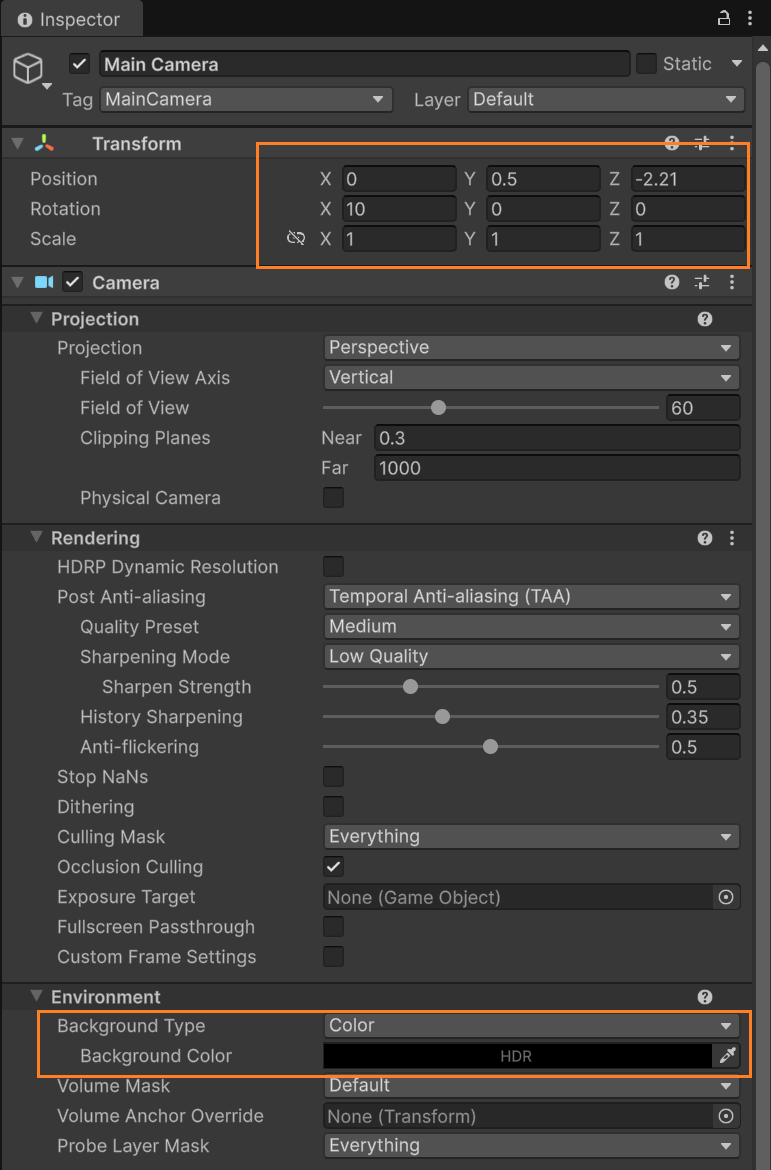Click the black Background Color HDR swatch
This screenshot has height=1170, width=771.
pyautogui.click(x=517, y=1056)
